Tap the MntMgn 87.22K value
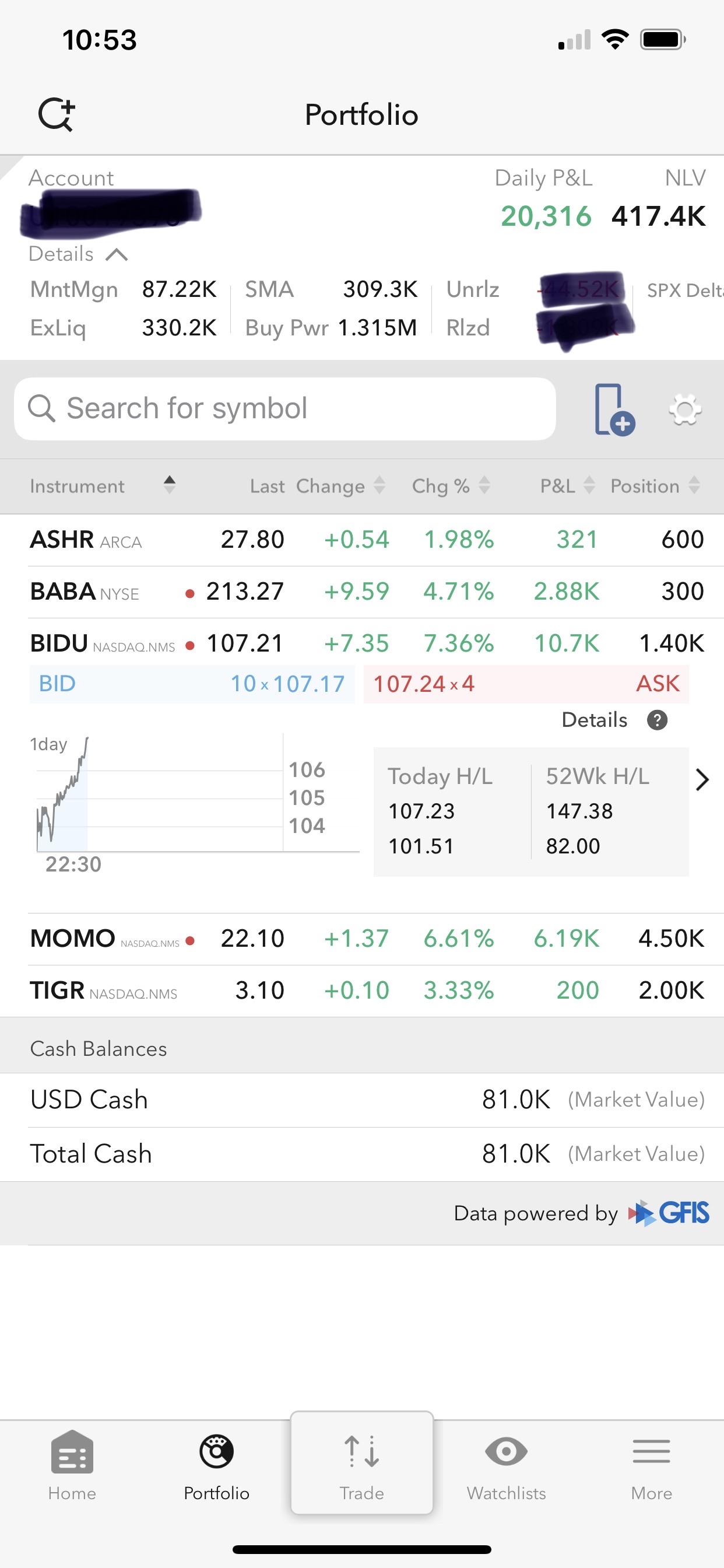The width and height of the screenshot is (724, 1568). tap(179, 289)
